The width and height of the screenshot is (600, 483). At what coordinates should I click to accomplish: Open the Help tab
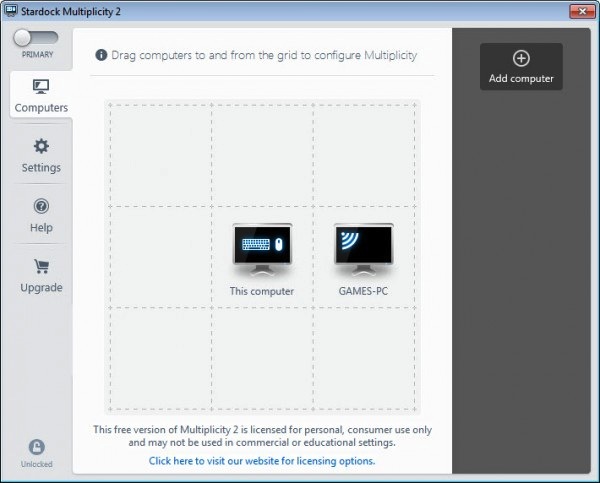(x=41, y=215)
